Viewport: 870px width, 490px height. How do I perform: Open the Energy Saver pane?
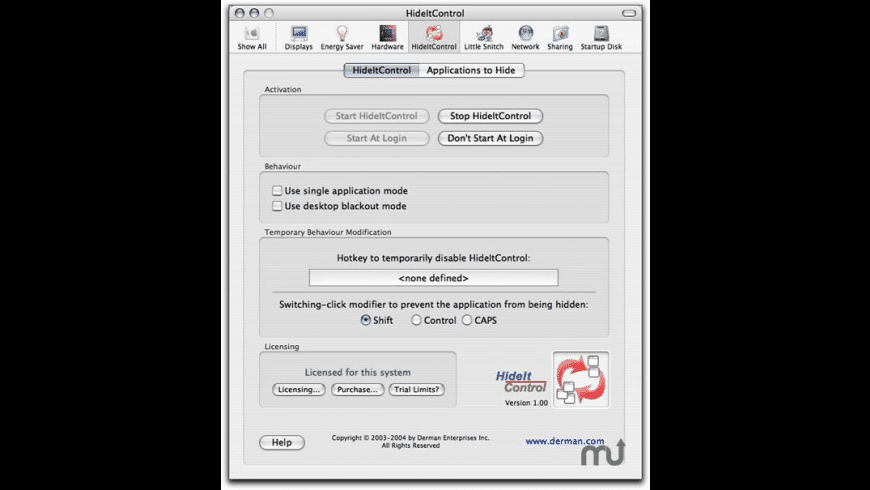[x=342, y=38]
